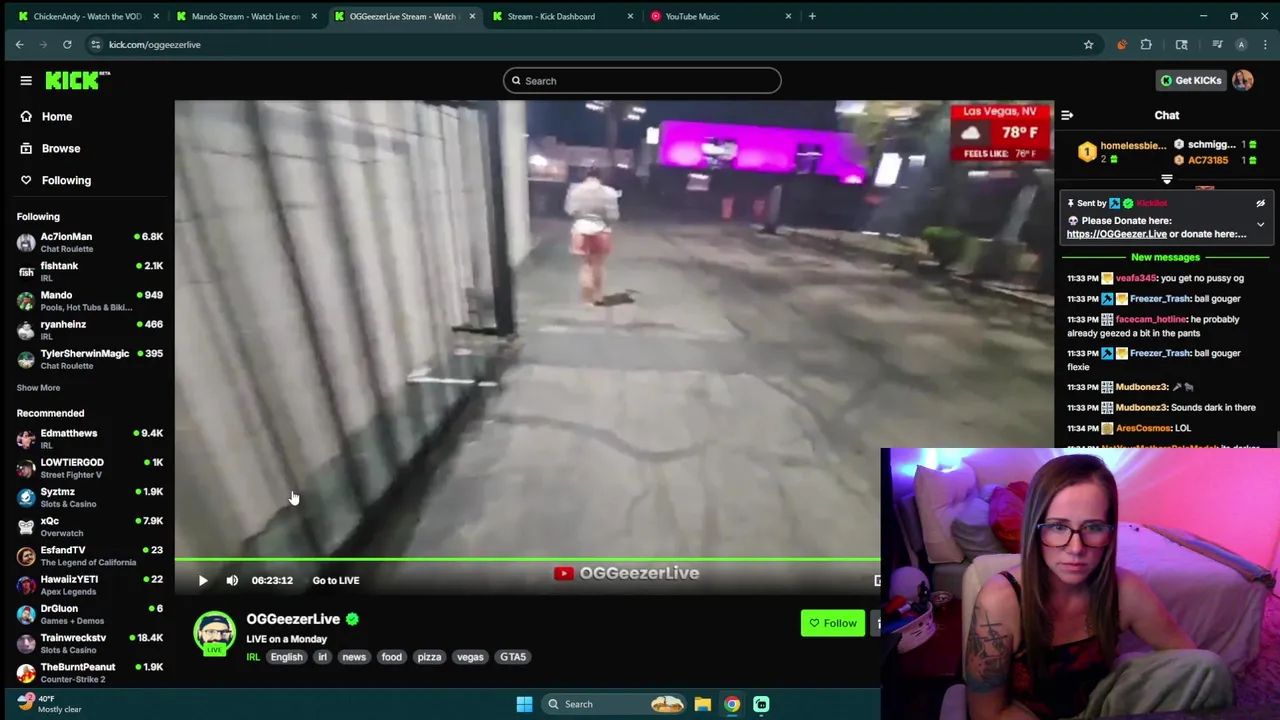Click facecam_hotline username in chat
Image resolution: width=1280 pixels, height=720 pixels.
(x=1151, y=319)
